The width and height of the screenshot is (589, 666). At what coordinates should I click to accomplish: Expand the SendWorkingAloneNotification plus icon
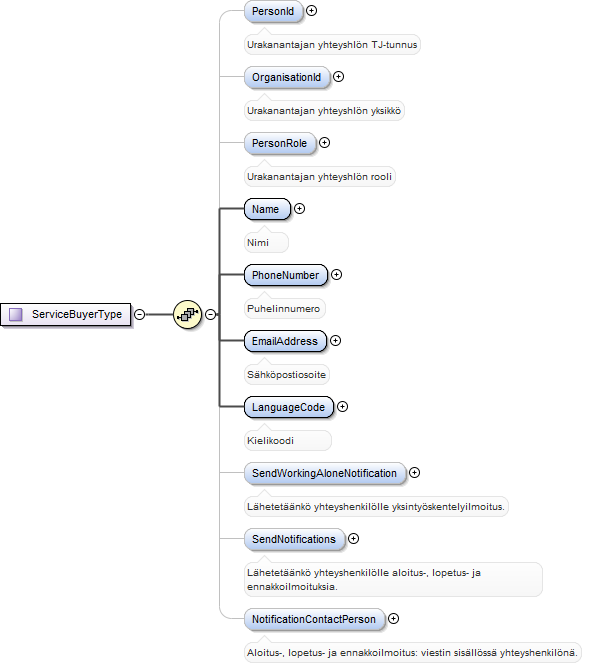(414, 473)
